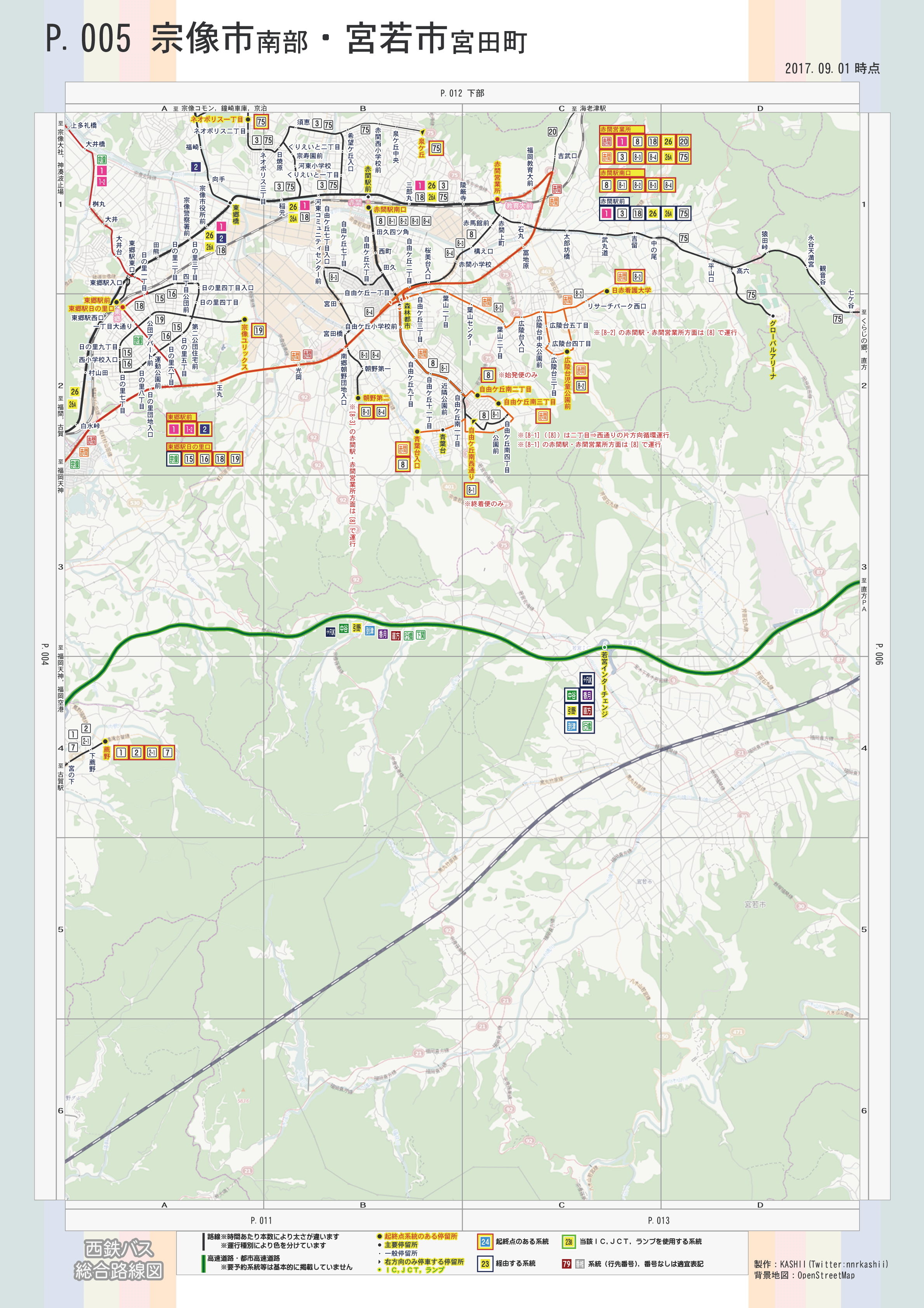
Task: Select 光岡 stop label
Action: click(299, 374)
